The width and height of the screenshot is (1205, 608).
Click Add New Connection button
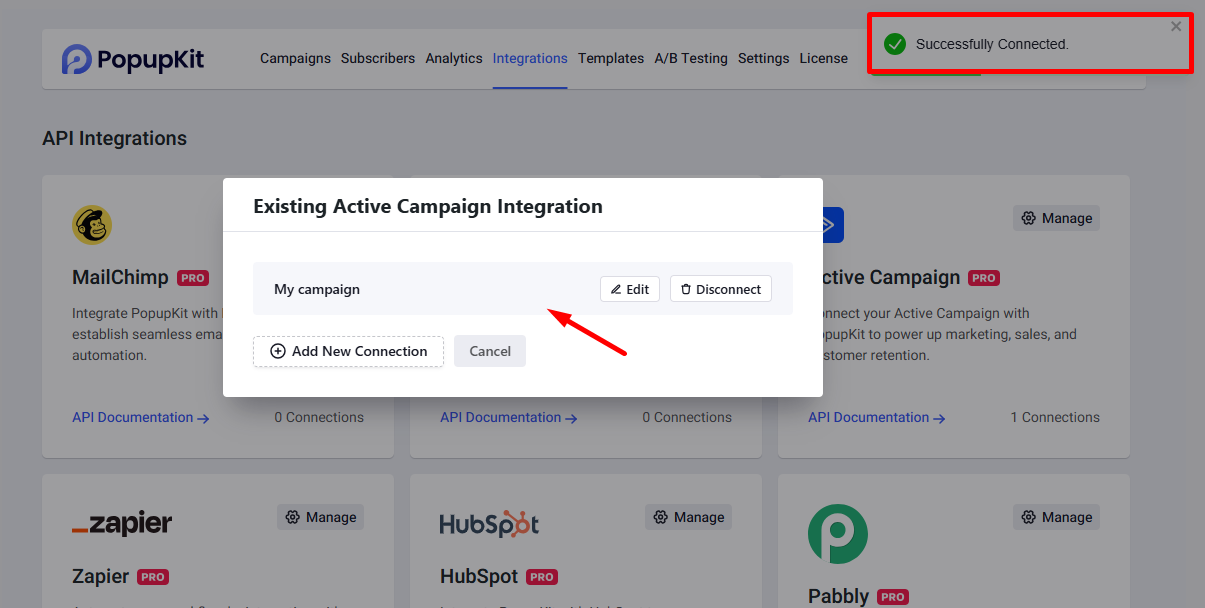(348, 351)
